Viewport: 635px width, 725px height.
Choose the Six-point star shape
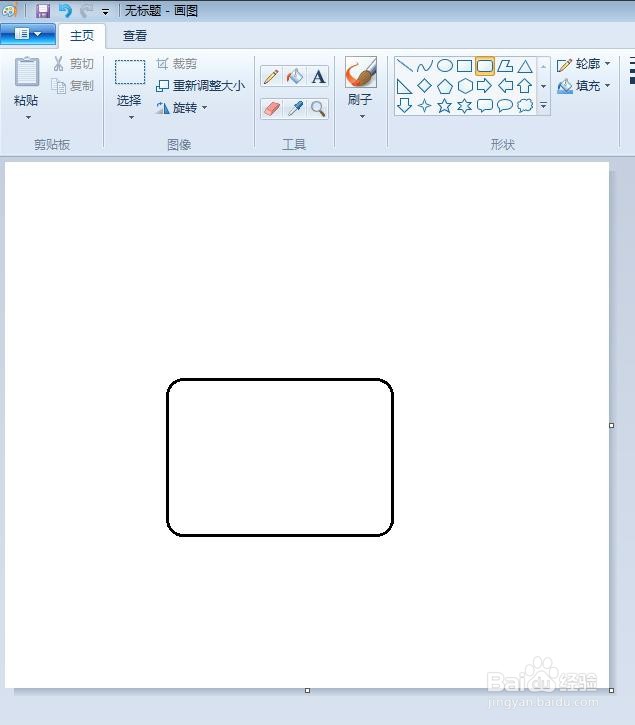(464, 105)
